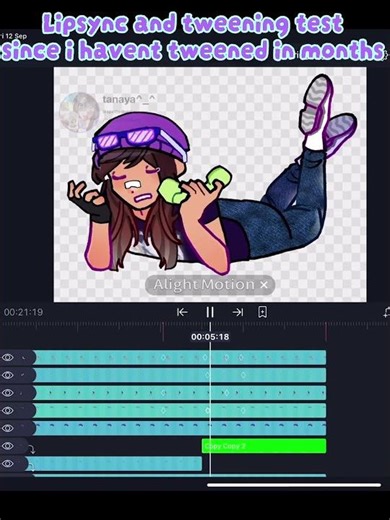The width and height of the screenshot is (390, 520).
Task: Select the third layer's clip bar
Action: click(179, 393)
